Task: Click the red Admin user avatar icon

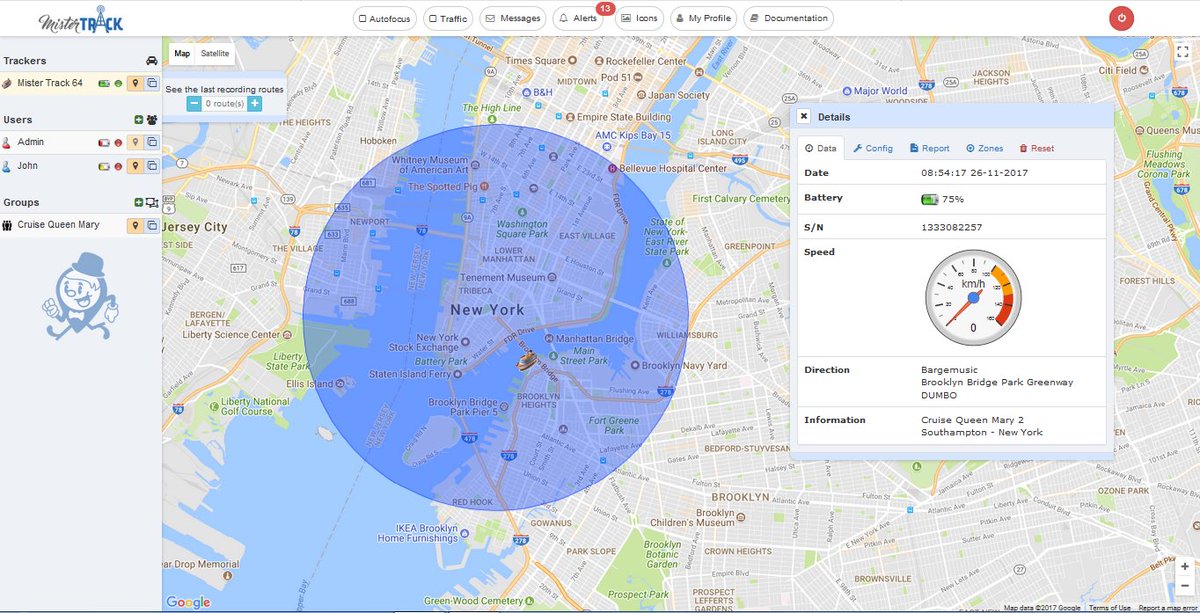Action: coord(7,143)
